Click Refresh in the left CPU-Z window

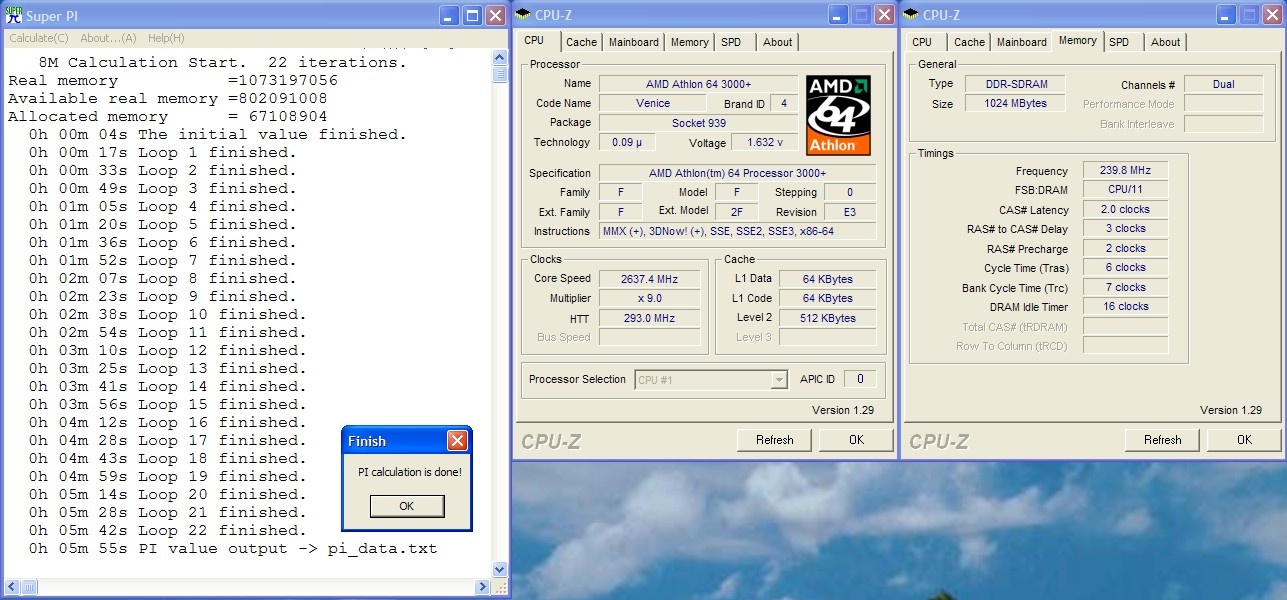point(774,440)
